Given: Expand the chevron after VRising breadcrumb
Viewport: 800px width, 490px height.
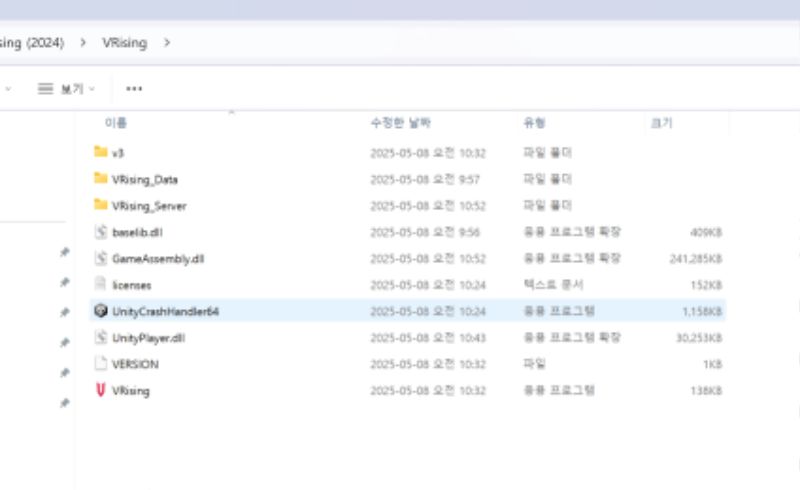Looking at the screenshot, I should coord(167,43).
